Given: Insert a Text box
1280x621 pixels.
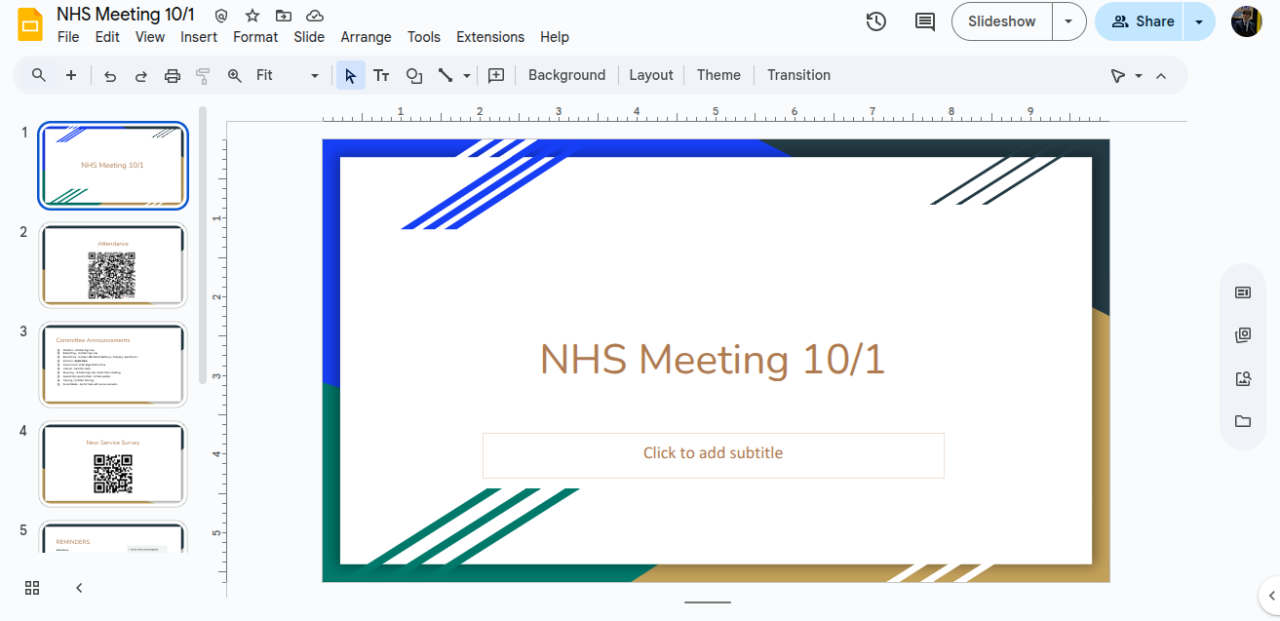Looking at the screenshot, I should click(x=381, y=75).
